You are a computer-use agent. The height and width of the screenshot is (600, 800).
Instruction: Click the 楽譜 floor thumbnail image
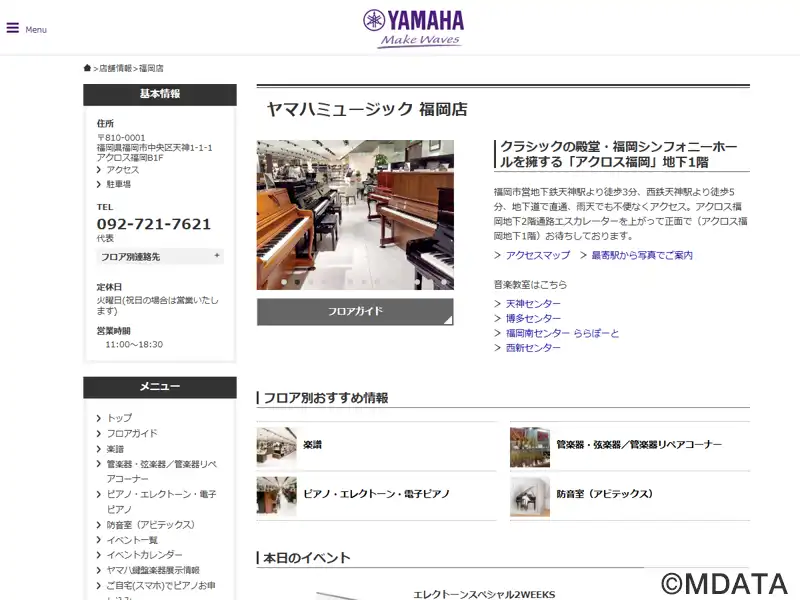coord(277,447)
